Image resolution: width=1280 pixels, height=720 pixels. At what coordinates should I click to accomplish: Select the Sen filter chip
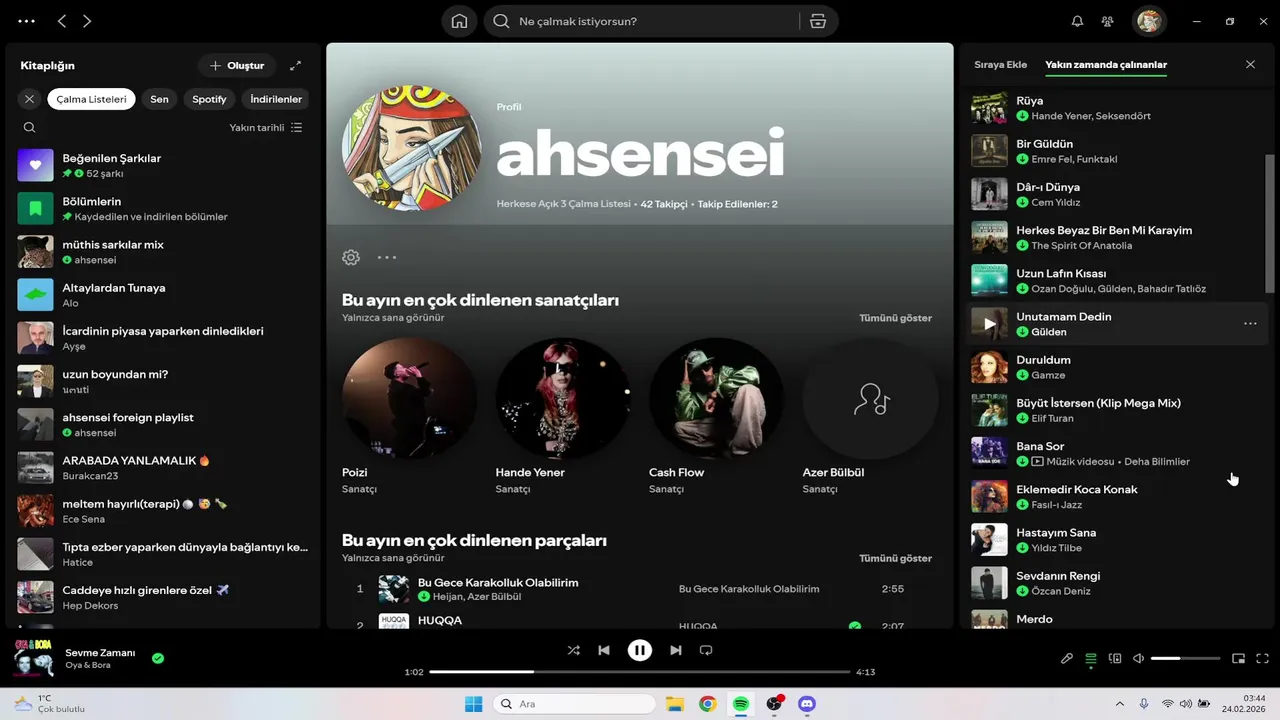point(159,99)
